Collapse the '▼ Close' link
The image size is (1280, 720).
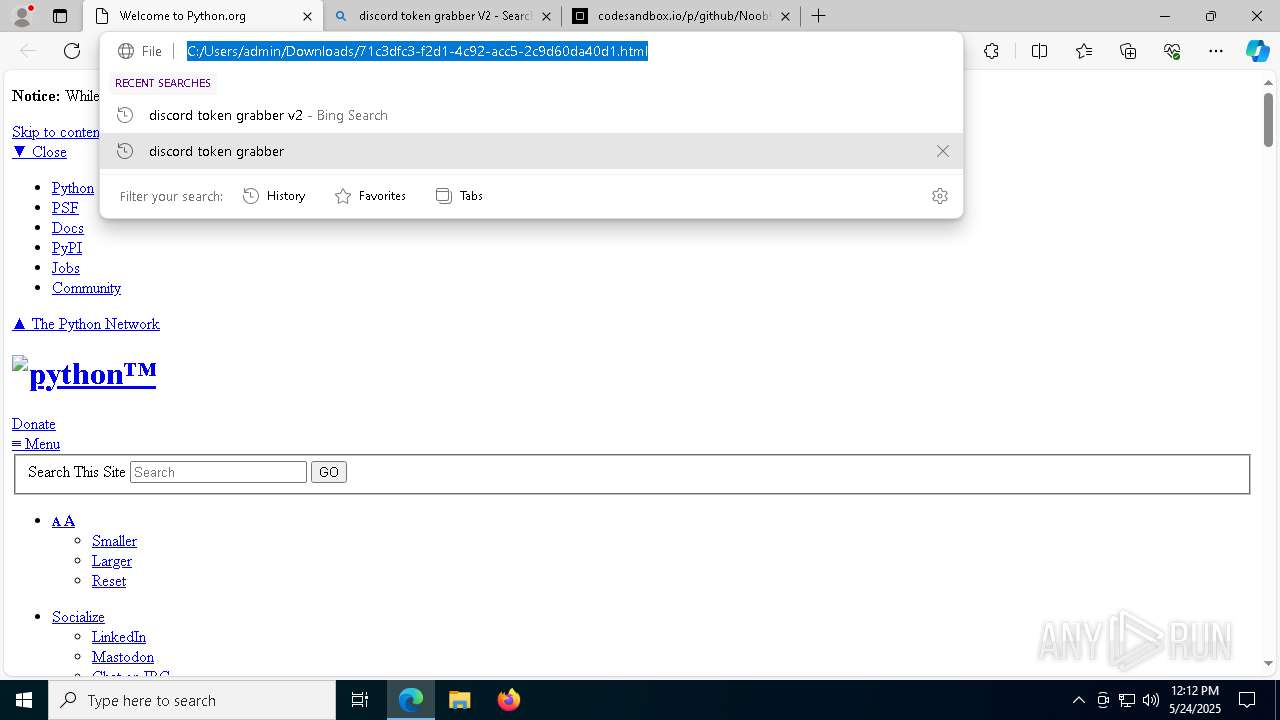39,152
